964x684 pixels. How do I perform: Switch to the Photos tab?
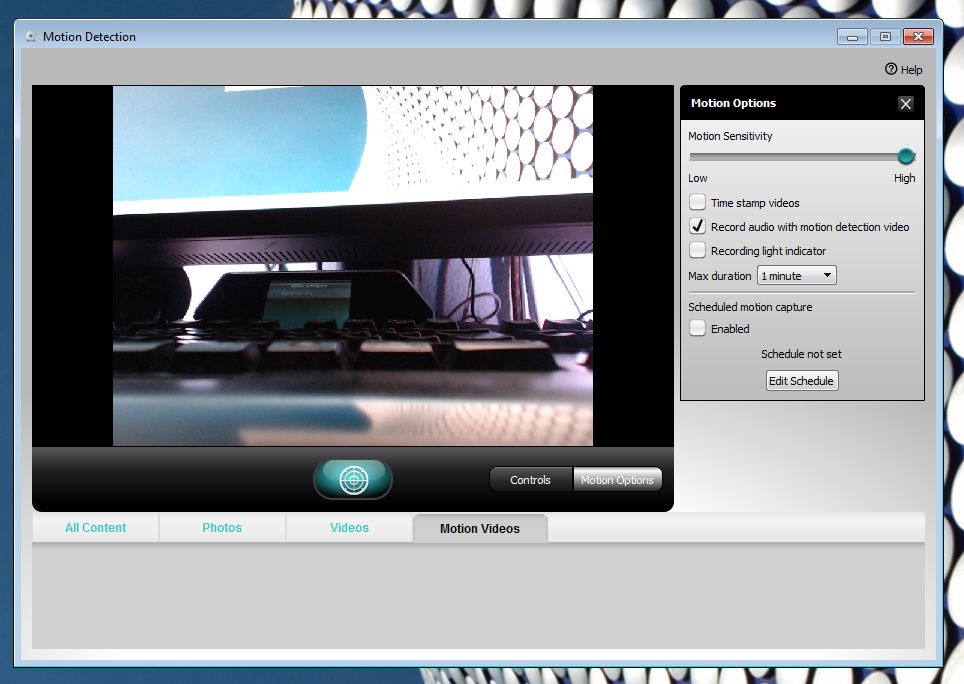tap(222, 528)
